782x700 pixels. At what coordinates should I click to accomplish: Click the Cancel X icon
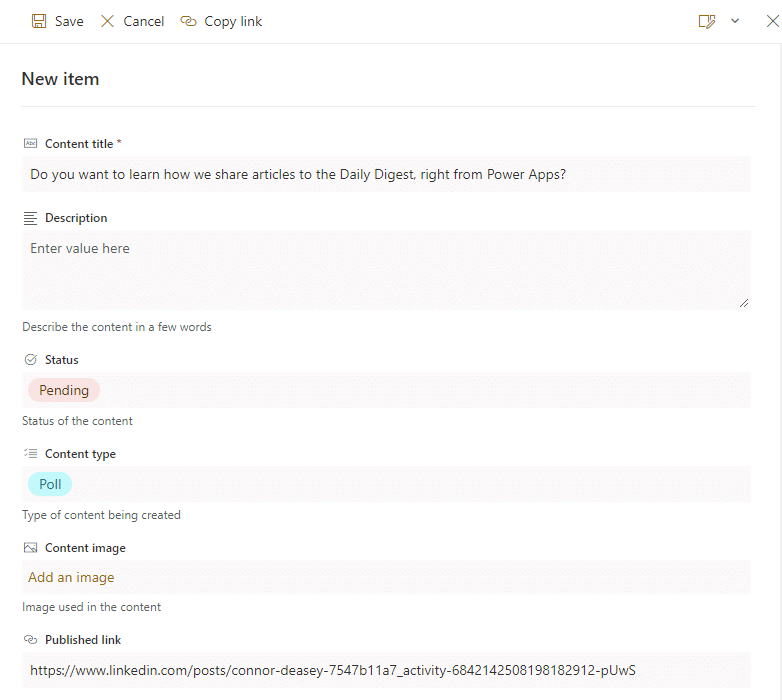108,21
